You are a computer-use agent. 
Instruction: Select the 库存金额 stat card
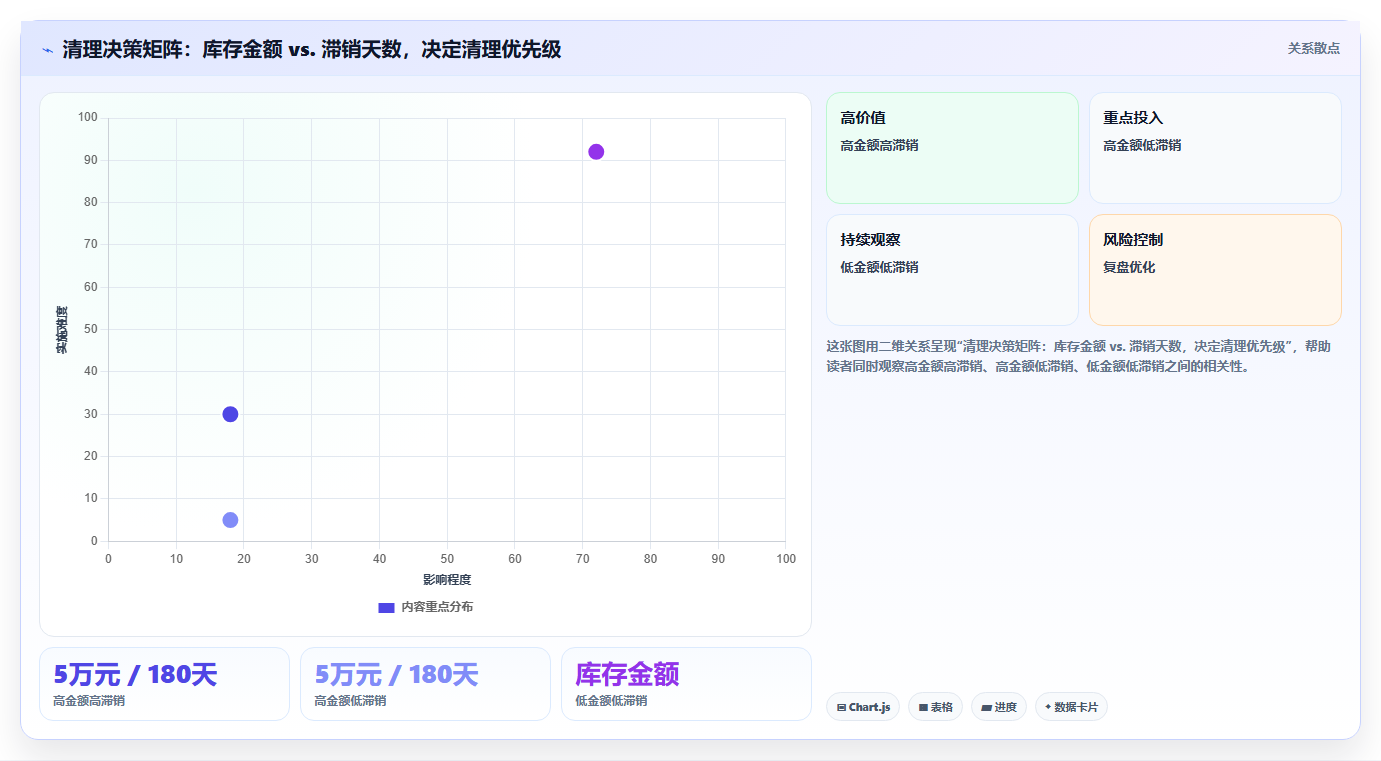point(686,684)
